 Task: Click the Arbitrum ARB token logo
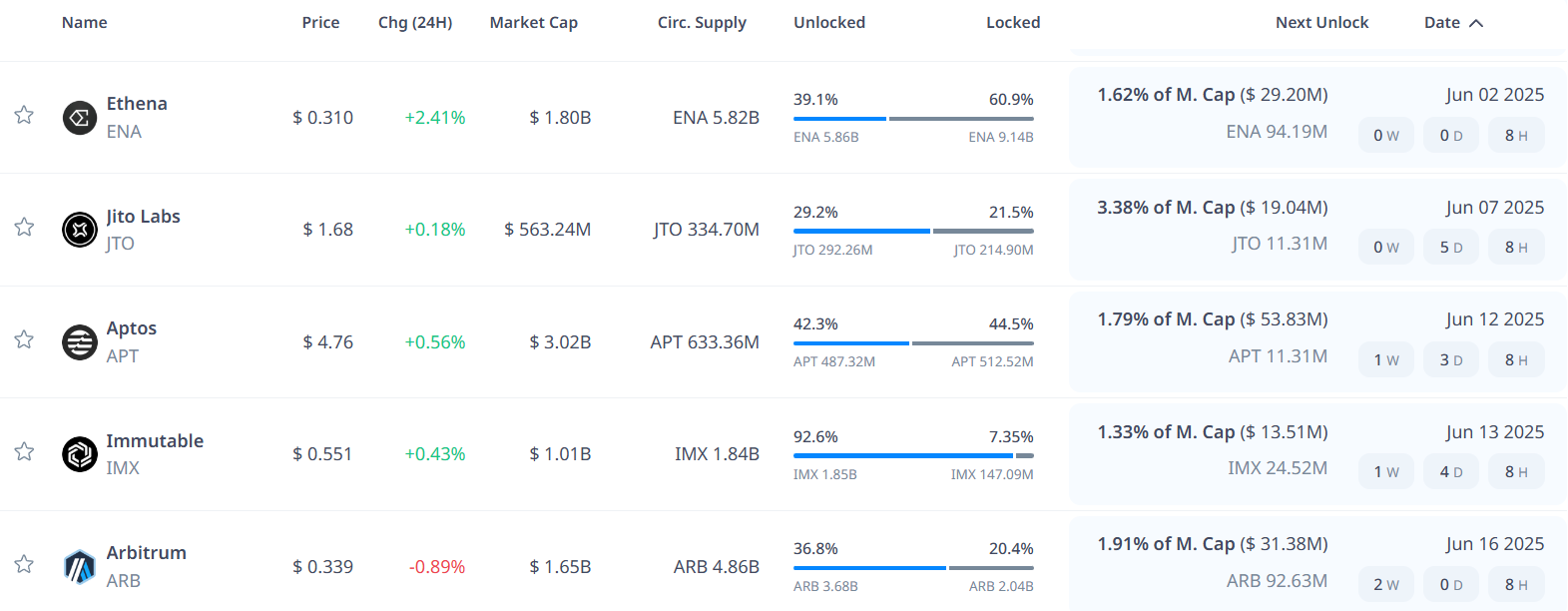tap(80, 567)
